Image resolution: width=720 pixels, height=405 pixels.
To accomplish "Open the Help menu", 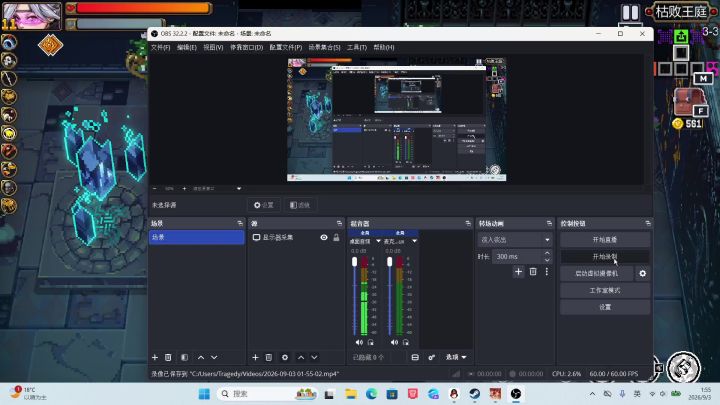I will click(384, 47).
